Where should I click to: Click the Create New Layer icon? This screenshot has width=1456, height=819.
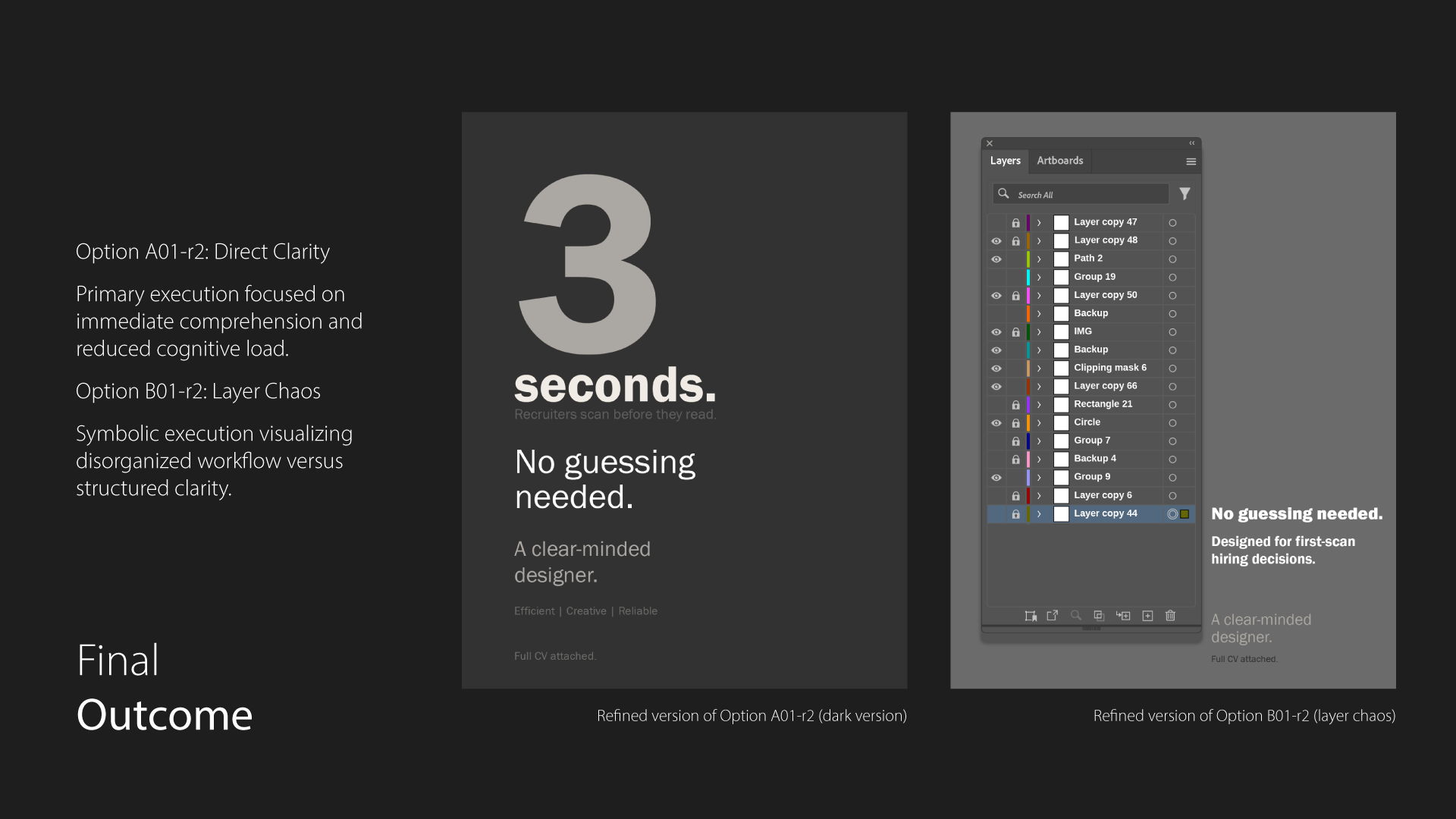[1147, 616]
